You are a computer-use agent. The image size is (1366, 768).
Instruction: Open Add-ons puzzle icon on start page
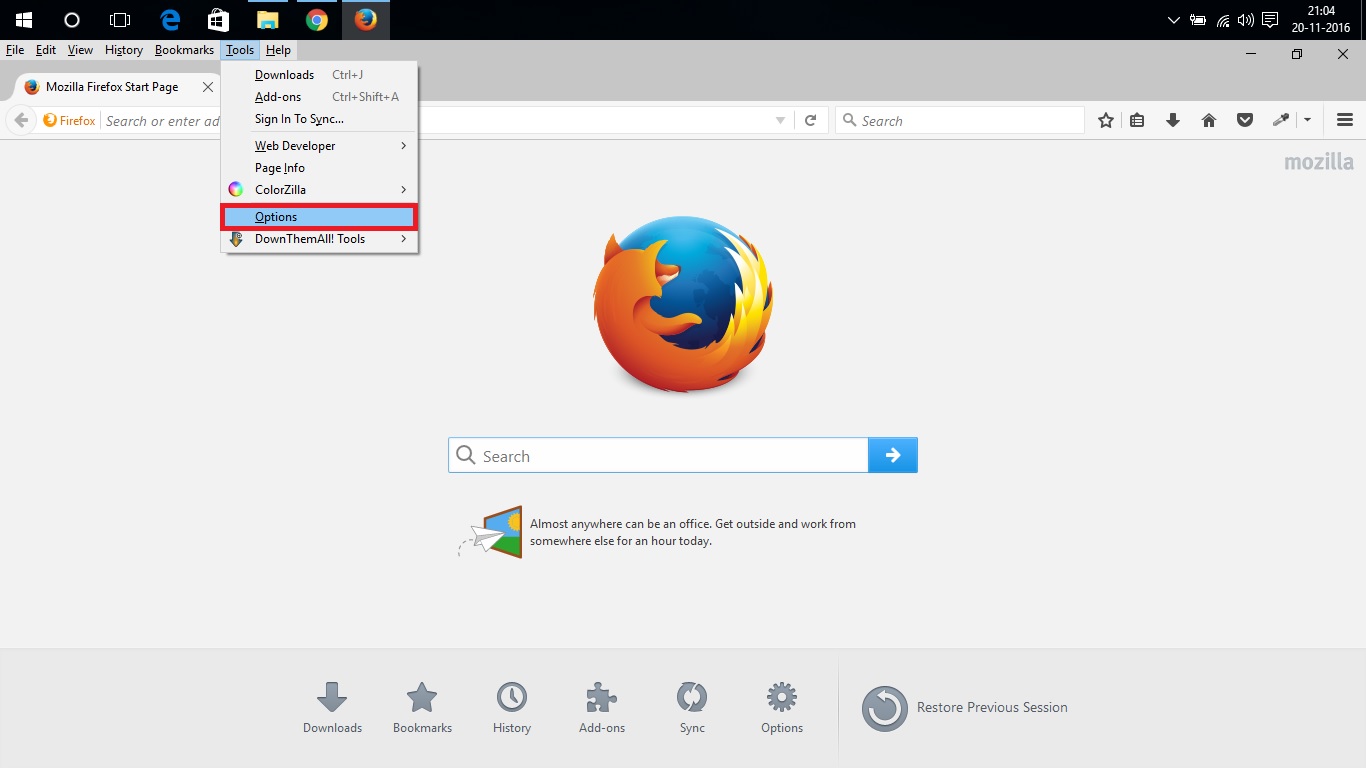click(602, 708)
